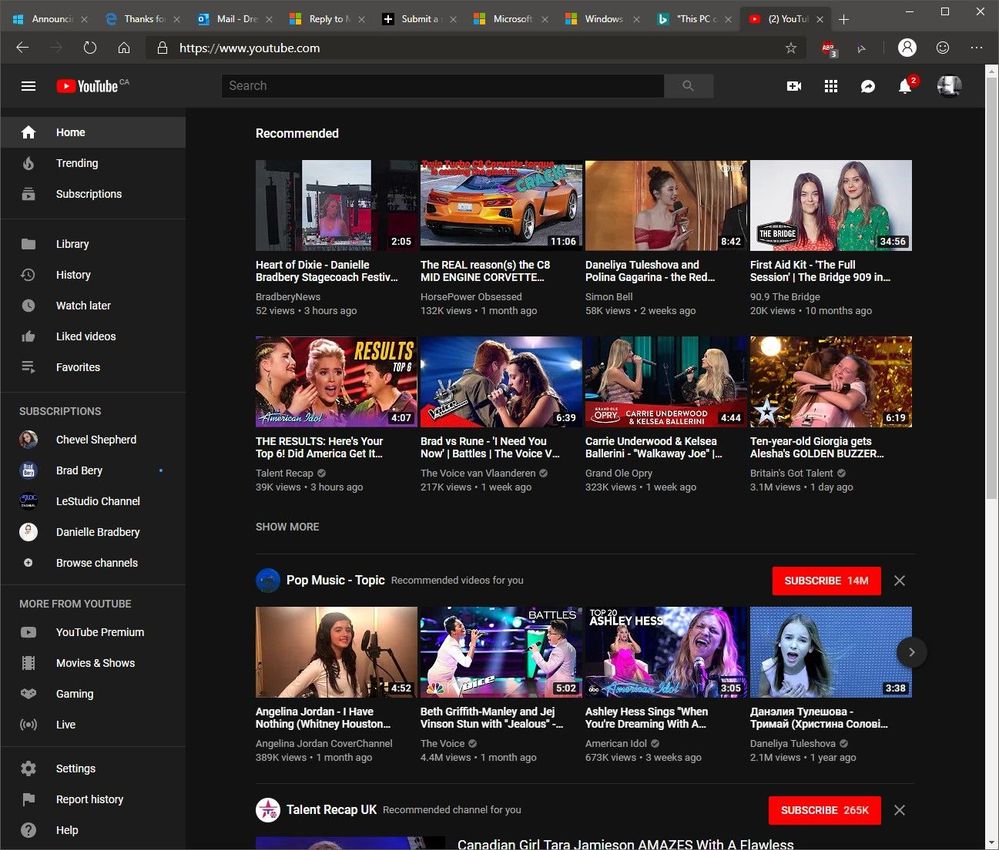Open the Talent Recap UK channel name
Image resolution: width=999 pixels, height=850 pixels.
(x=331, y=809)
